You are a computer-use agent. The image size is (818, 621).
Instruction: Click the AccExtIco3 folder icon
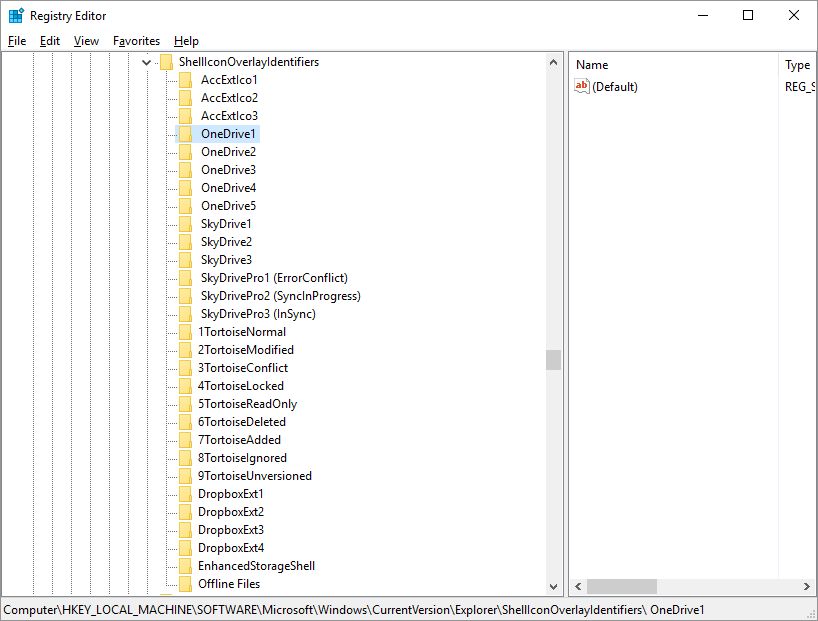[x=185, y=116]
